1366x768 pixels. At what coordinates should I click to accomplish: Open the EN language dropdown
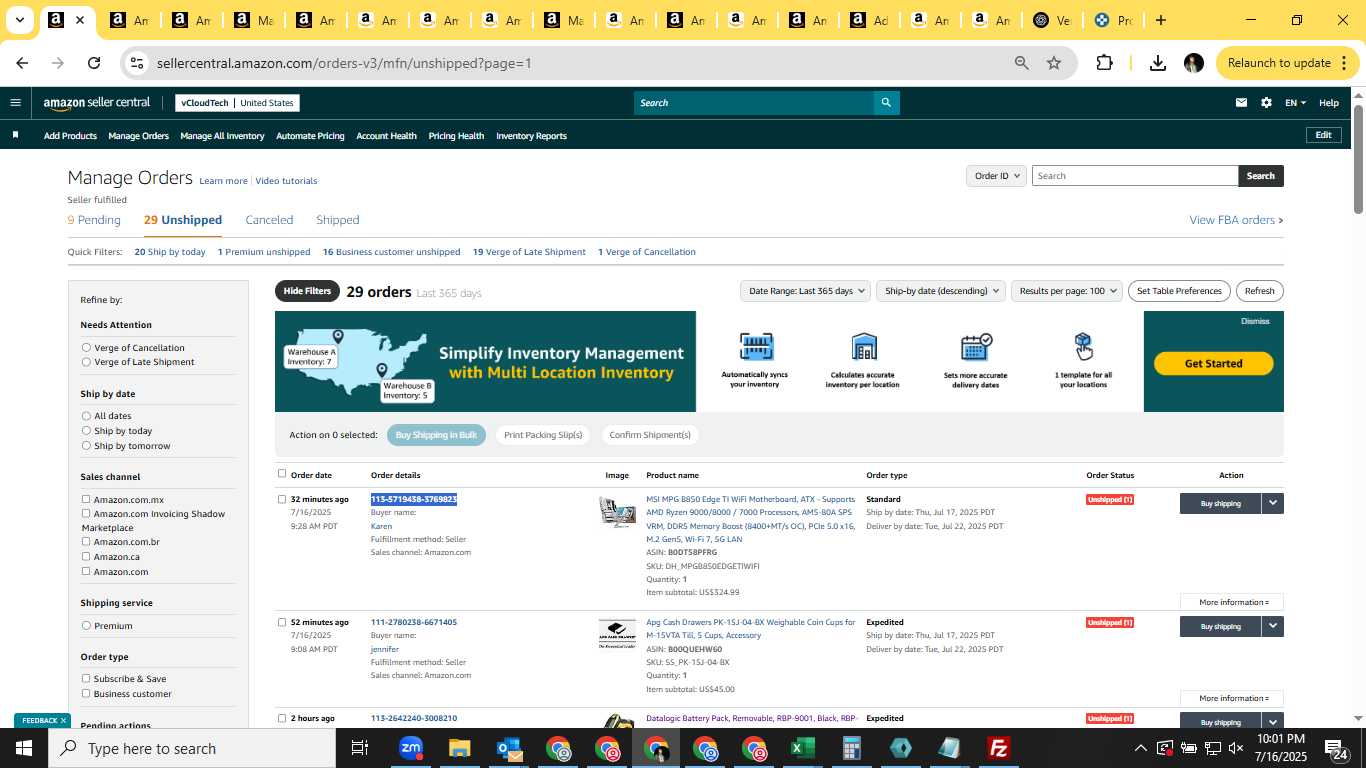[x=1295, y=103]
